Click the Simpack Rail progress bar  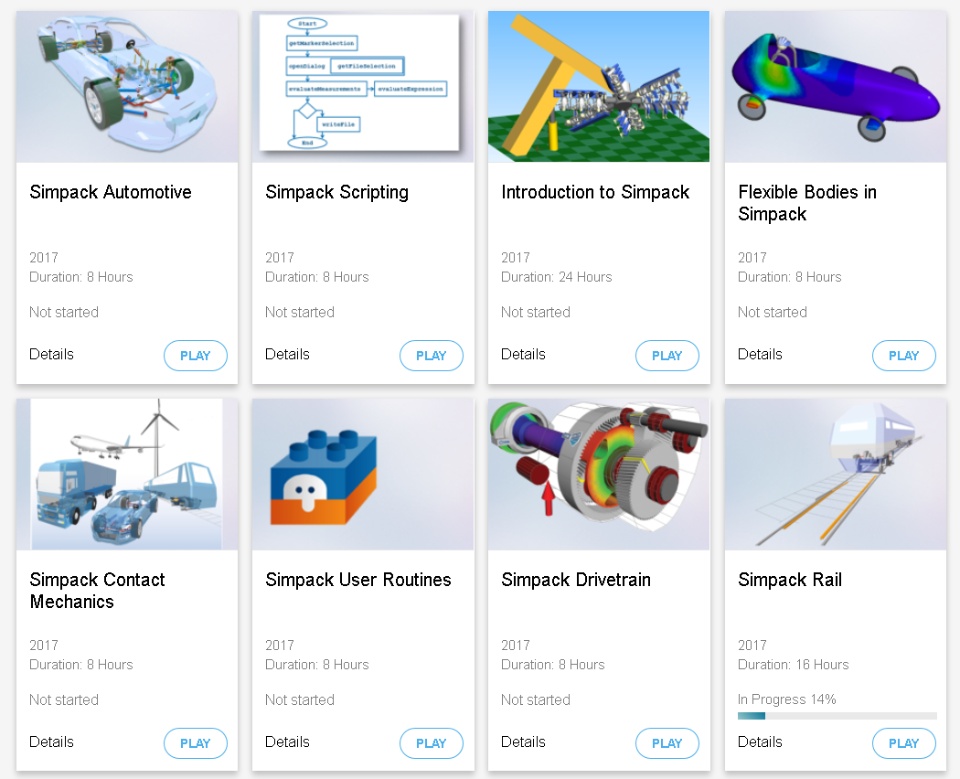[x=837, y=716]
